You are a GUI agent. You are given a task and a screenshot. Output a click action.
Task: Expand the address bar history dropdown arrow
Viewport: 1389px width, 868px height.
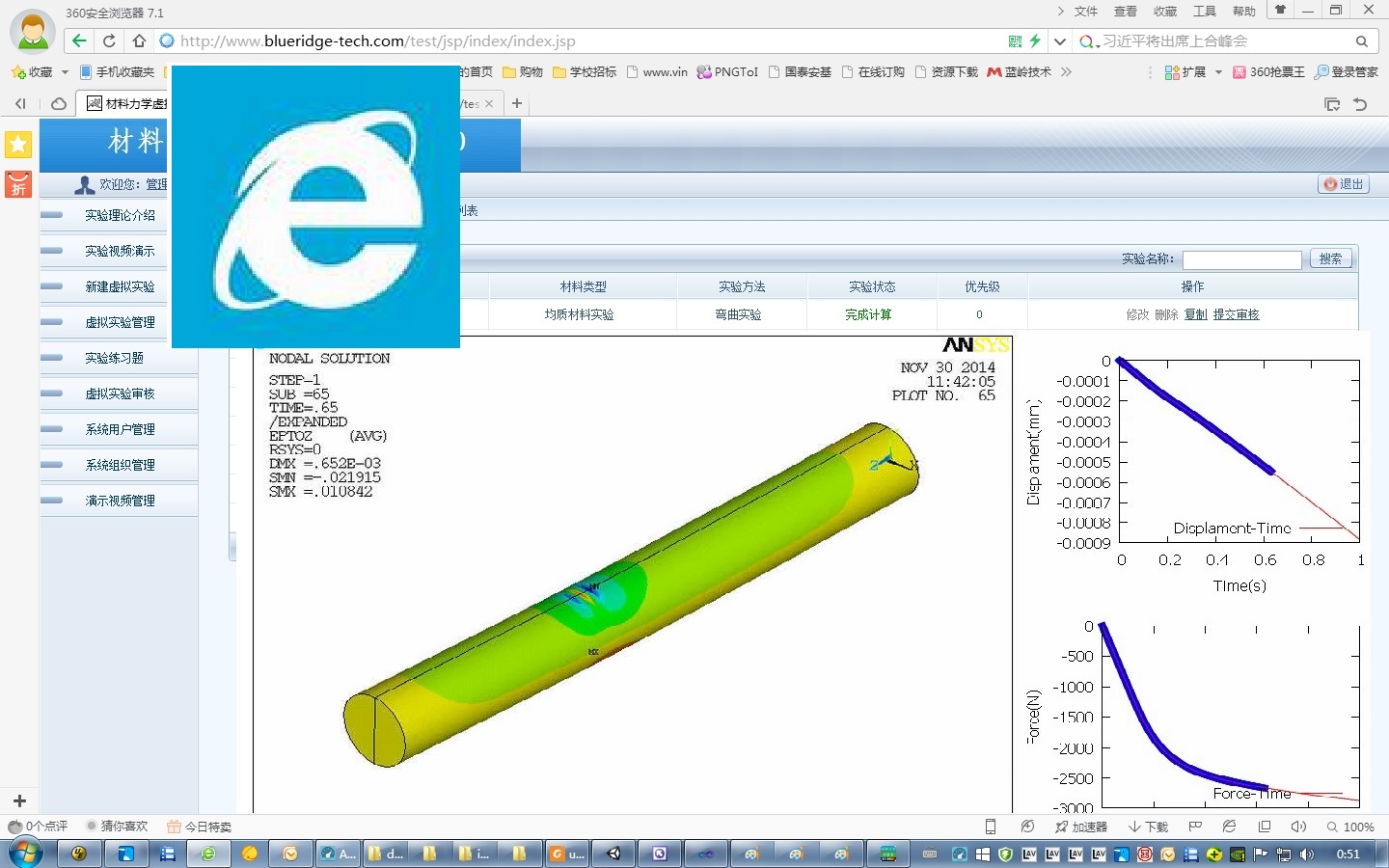click(1060, 41)
